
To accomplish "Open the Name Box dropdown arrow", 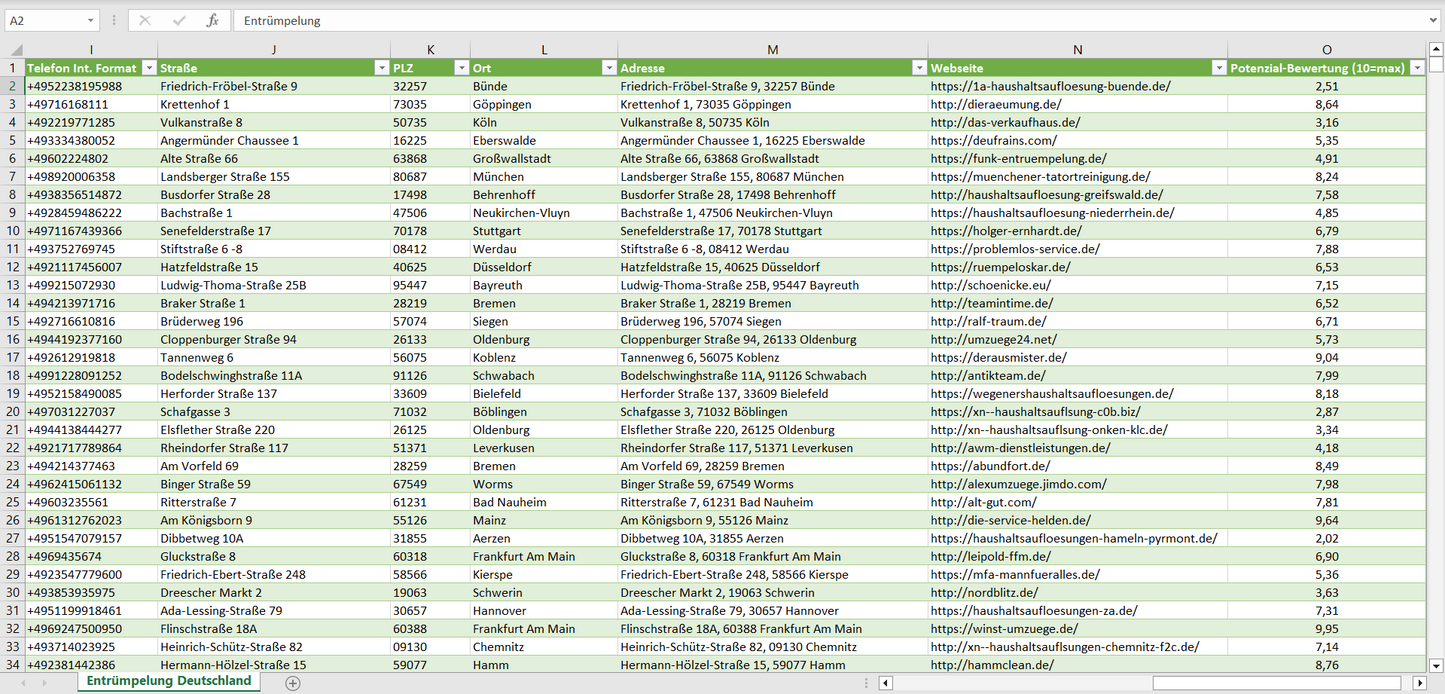I will click(x=91, y=20).
